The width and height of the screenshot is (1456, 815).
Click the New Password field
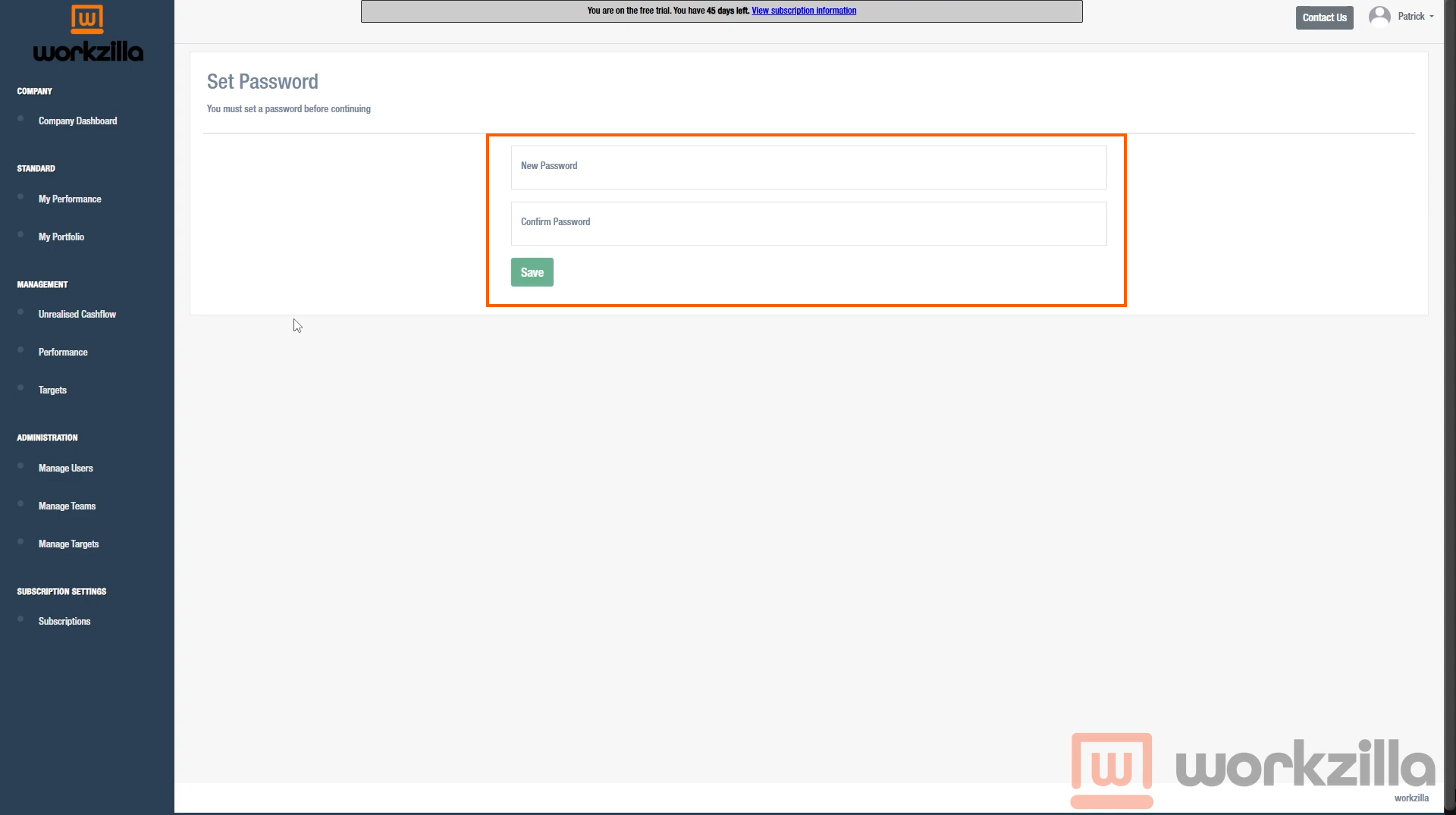808,167
